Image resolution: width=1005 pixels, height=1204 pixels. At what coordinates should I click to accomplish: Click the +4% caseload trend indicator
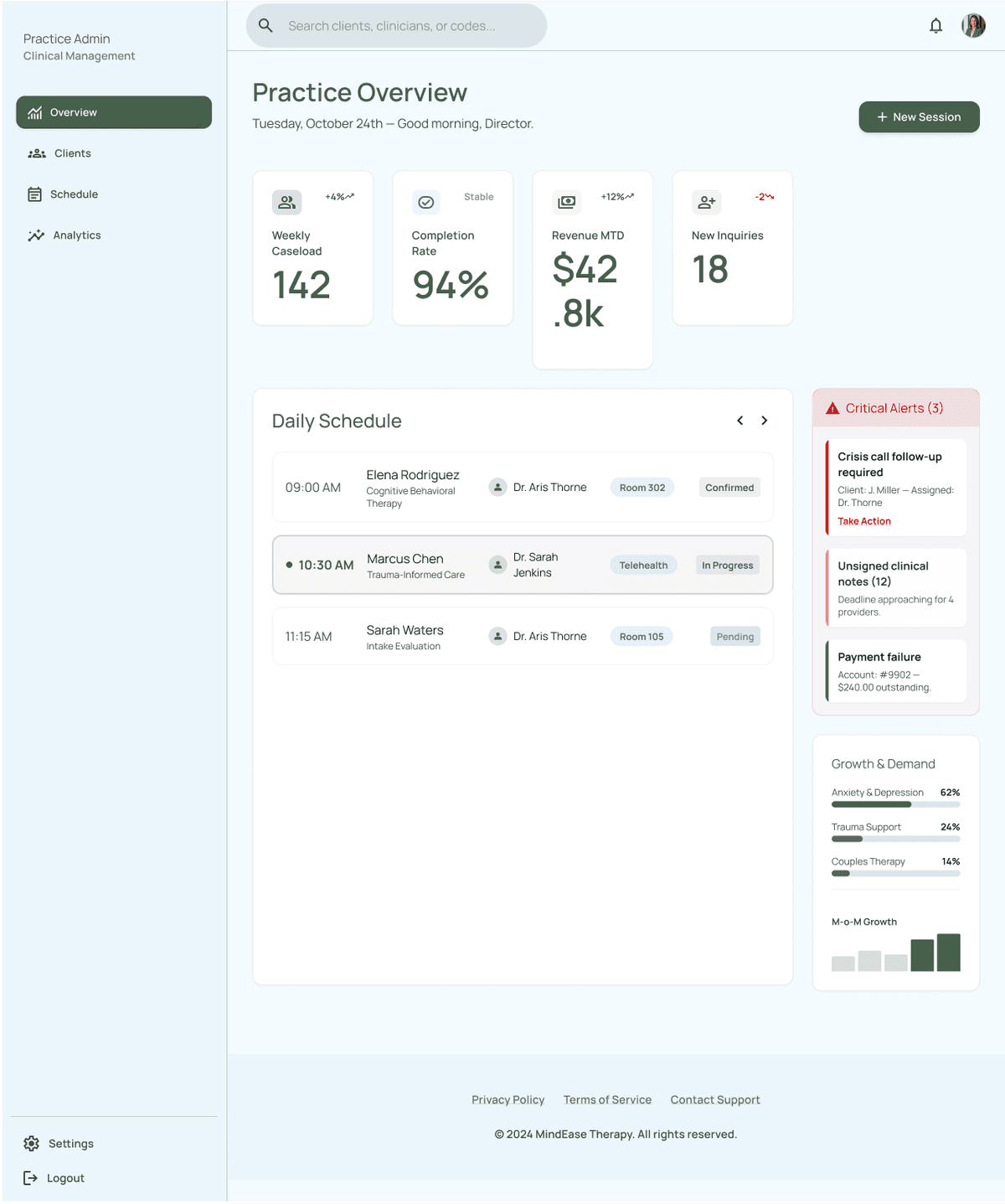click(339, 197)
